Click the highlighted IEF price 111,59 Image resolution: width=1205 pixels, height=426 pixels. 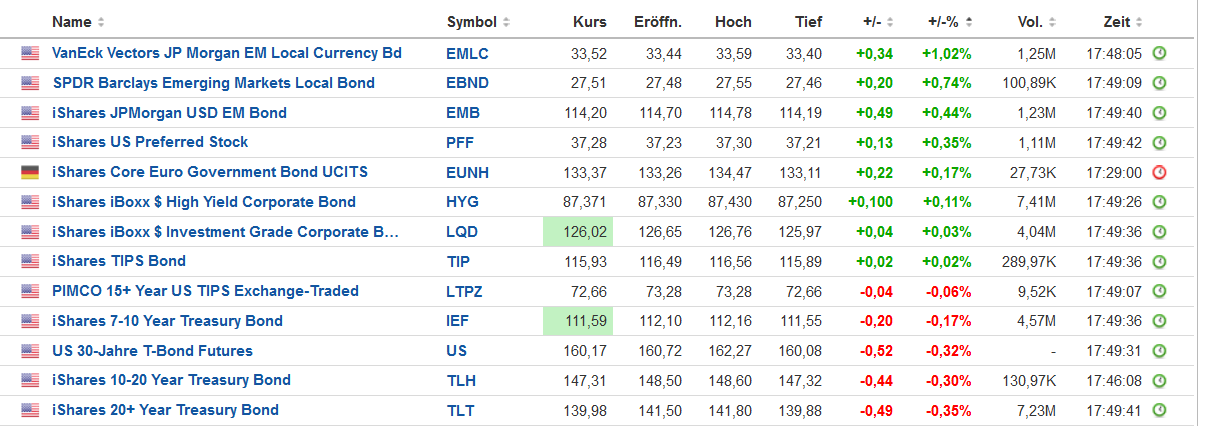[578, 321]
